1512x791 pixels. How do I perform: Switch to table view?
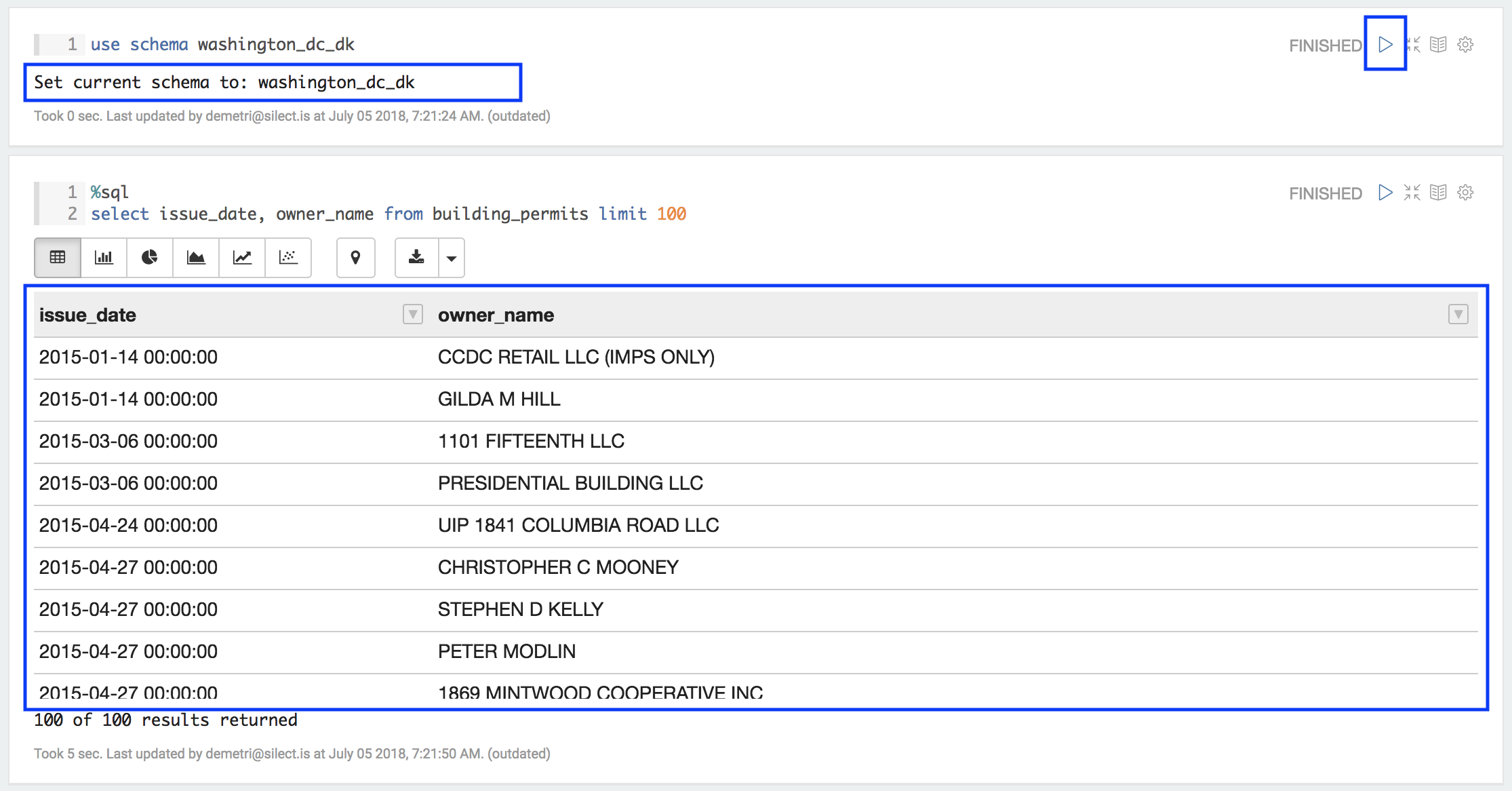58,257
